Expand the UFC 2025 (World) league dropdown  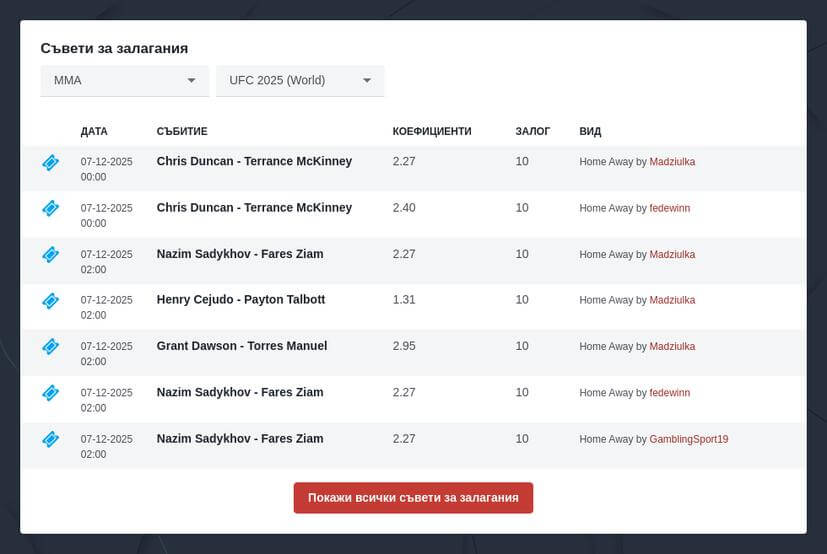(x=300, y=80)
